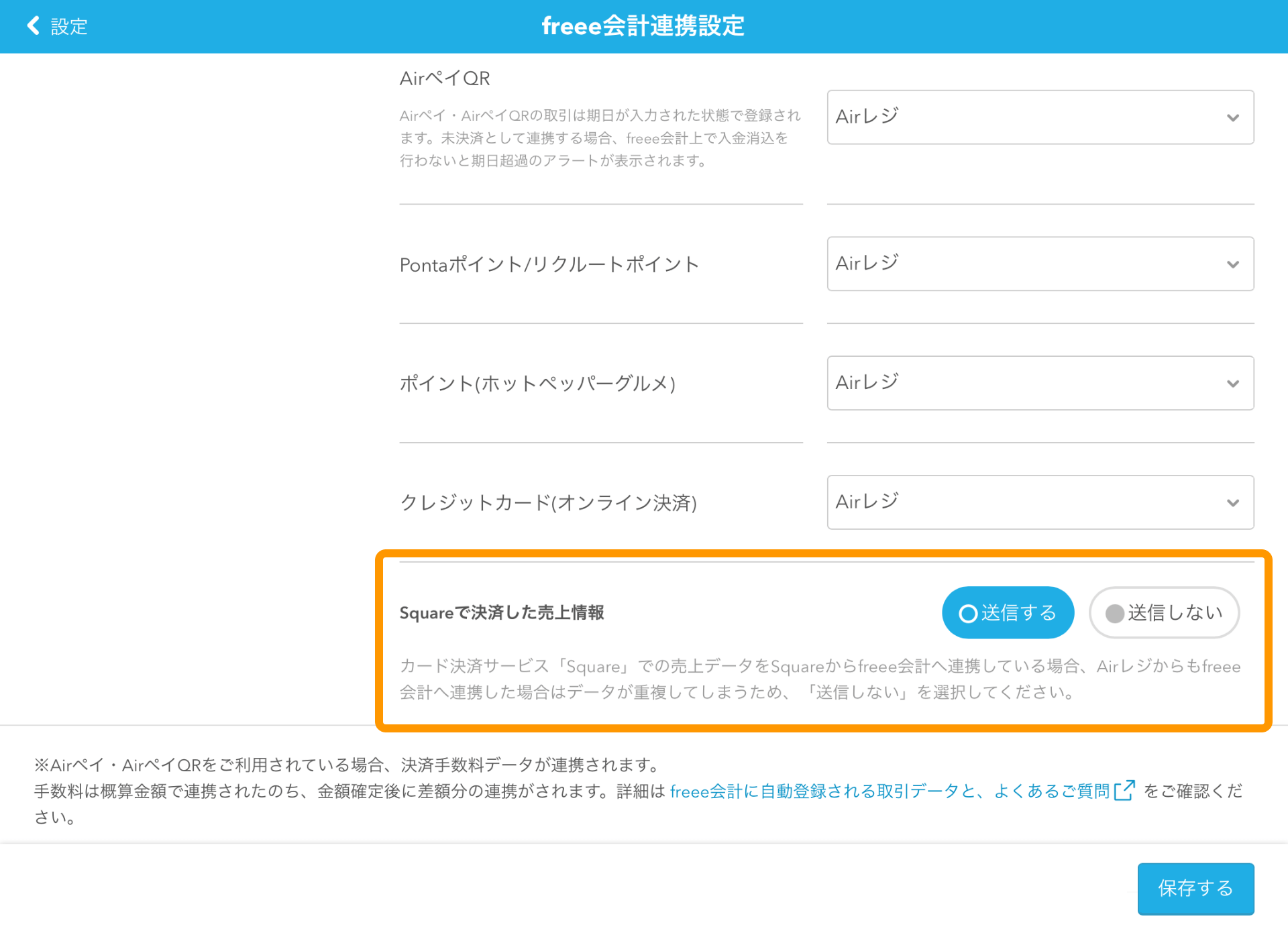
Task: Click the Pontaポイント/リクルートポイント label
Action: pos(549,264)
